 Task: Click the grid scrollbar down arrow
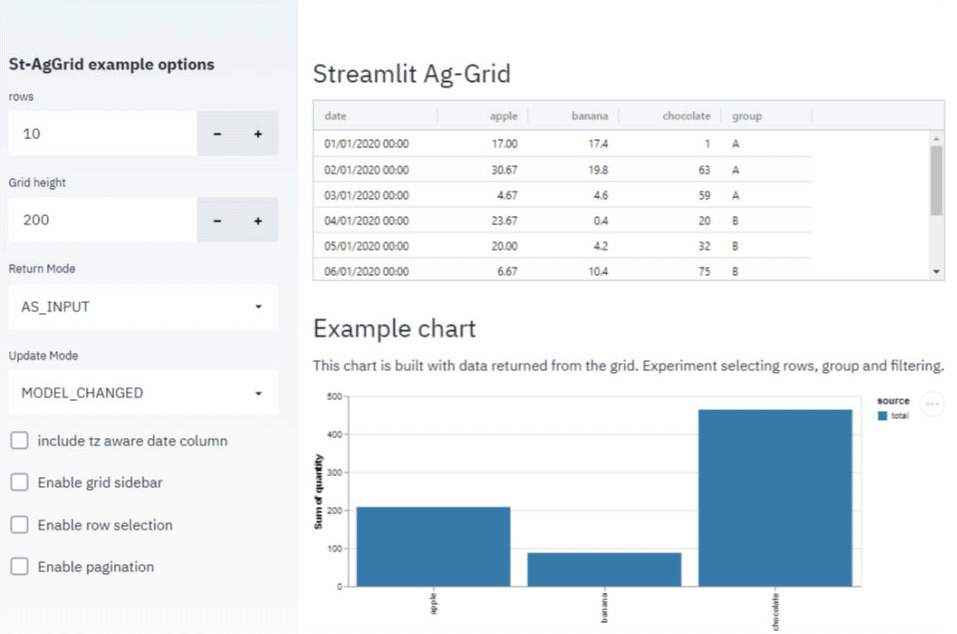click(x=936, y=271)
